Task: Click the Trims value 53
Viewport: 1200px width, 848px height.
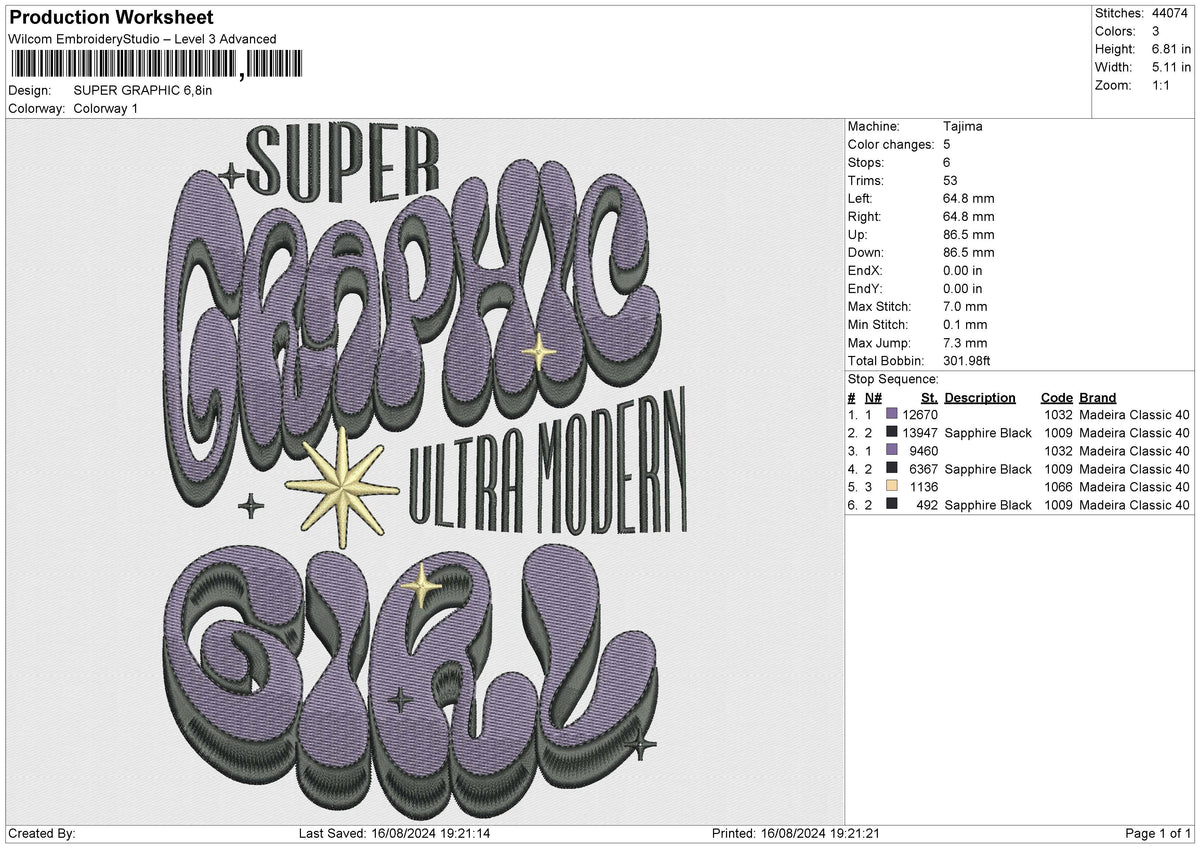Action: click(950, 181)
